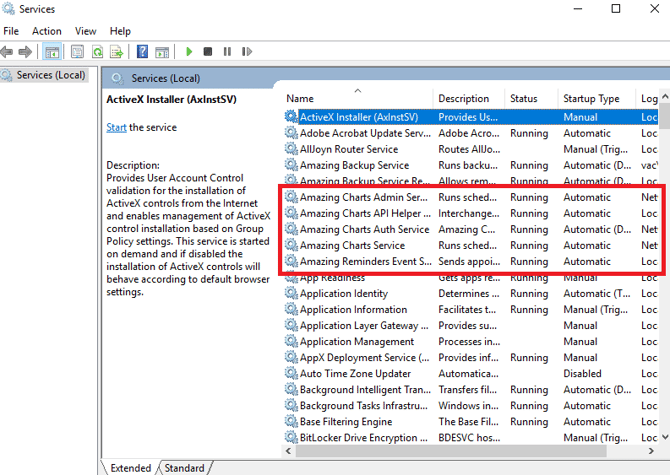670x475 pixels.
Task: Click the horizontal scrollbar left arrow
Action: click(x=288, y=451)
